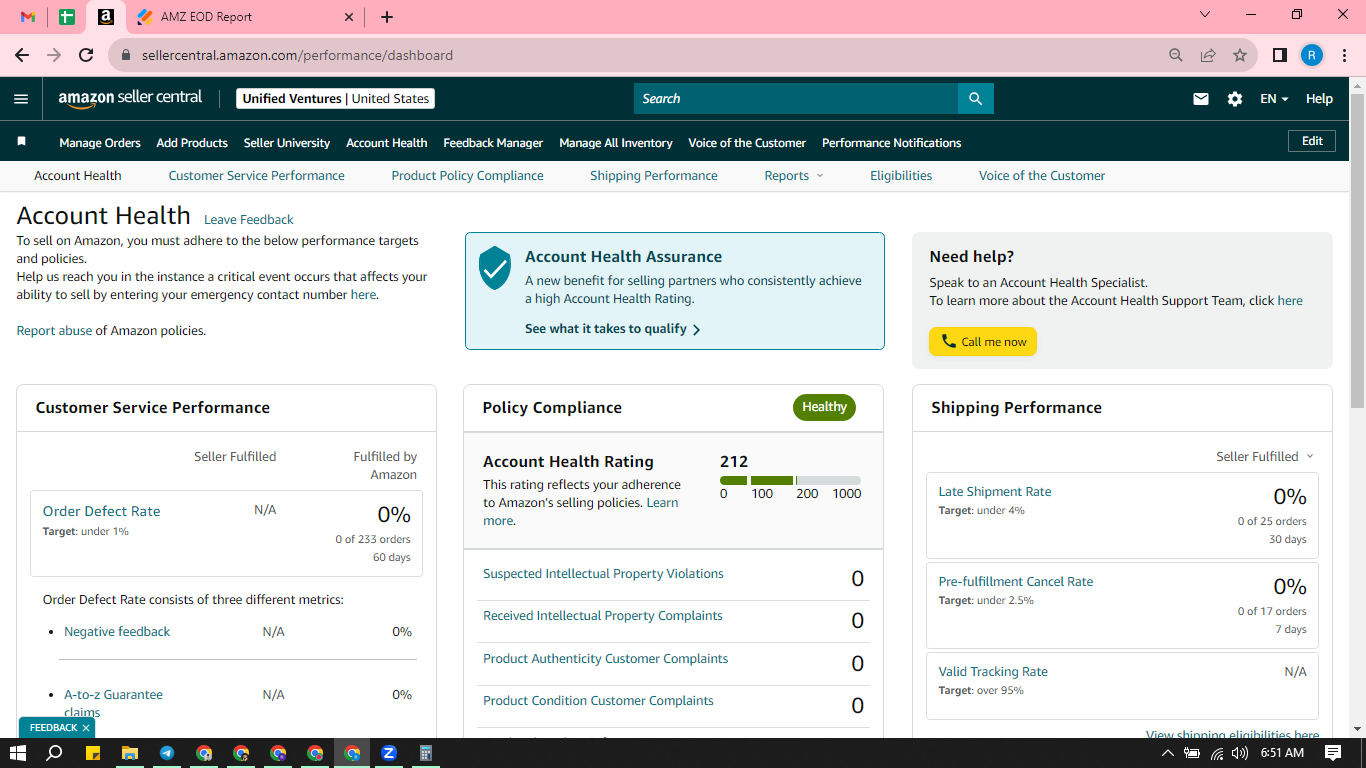Click the emergency contact 'here' link
Screen dimensions: 1366x768
pos(363,295)
